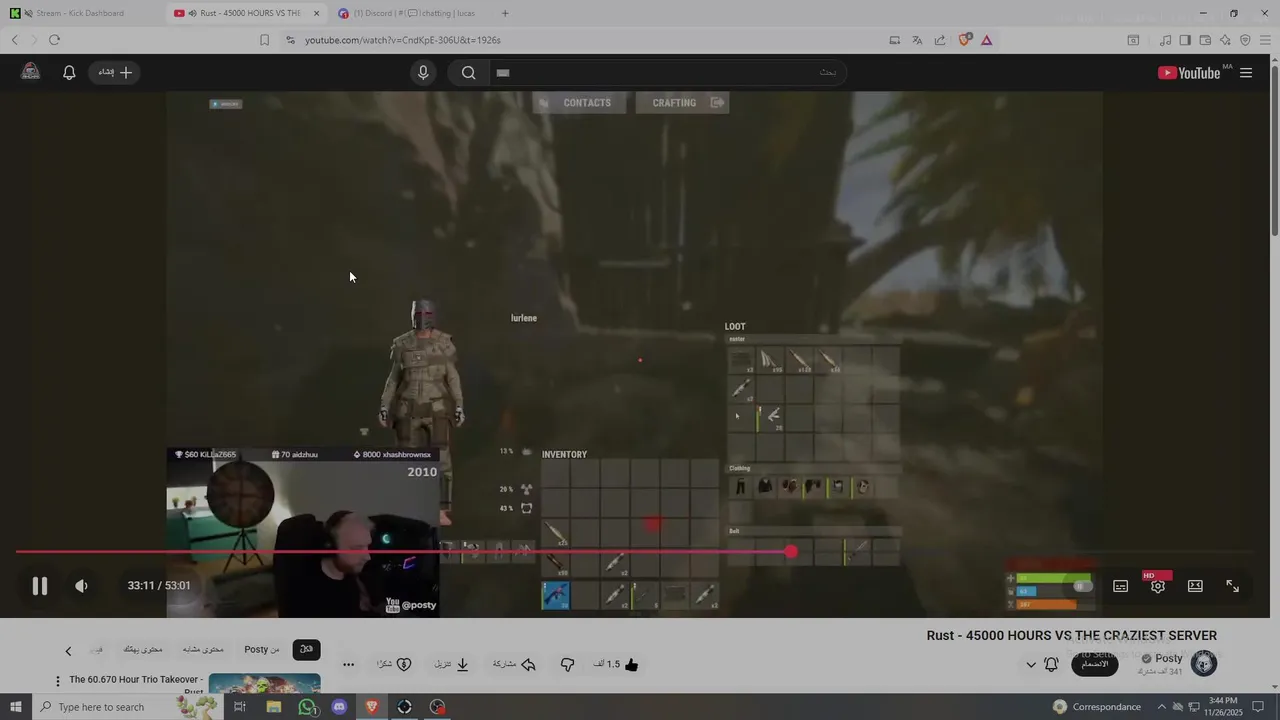Open the media playlist music note icon
Screen dimensions: 1280x720
[x=1165, y=40]
